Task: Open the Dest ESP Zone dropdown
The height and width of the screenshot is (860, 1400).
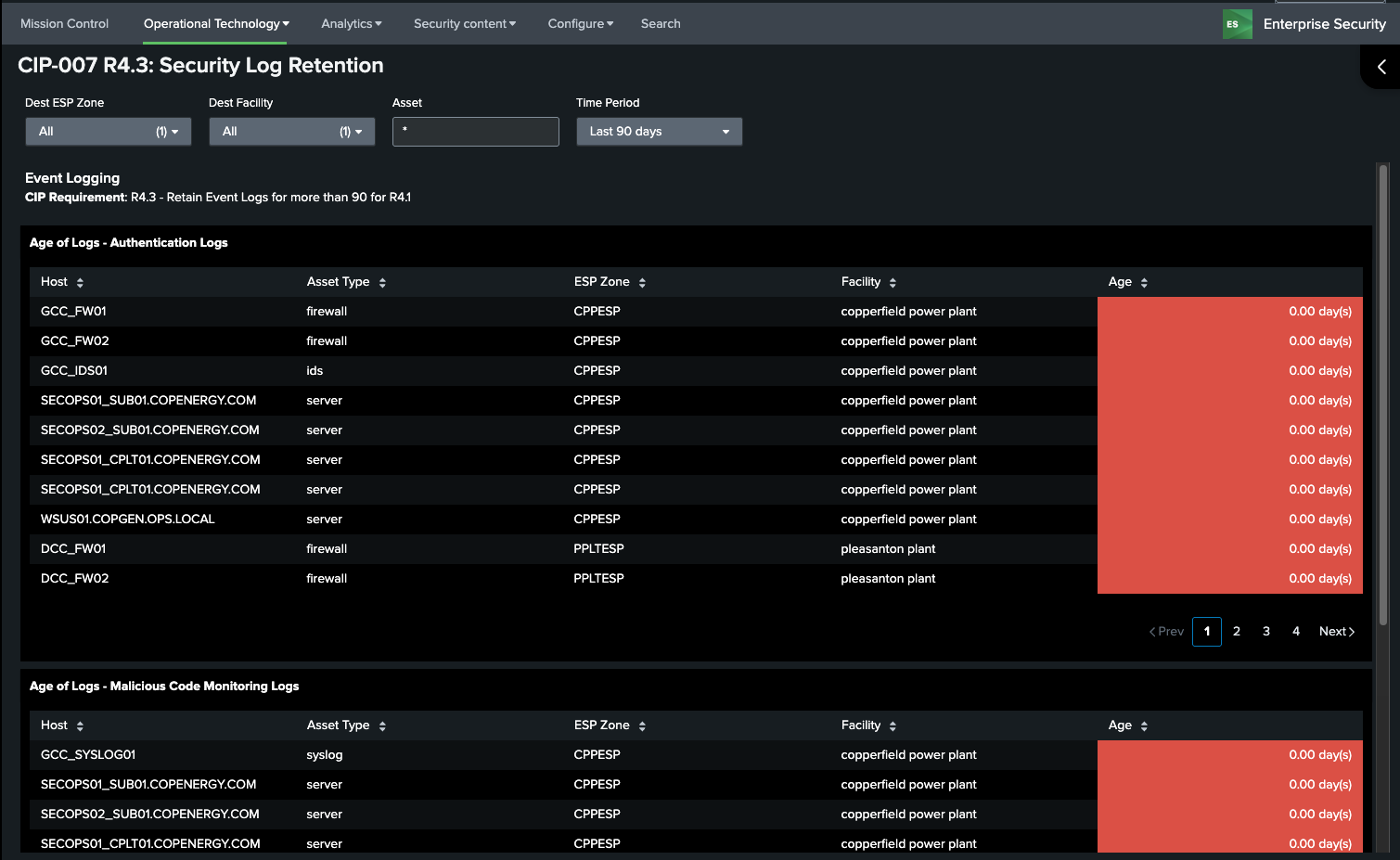Action: [x=108, y=132]
